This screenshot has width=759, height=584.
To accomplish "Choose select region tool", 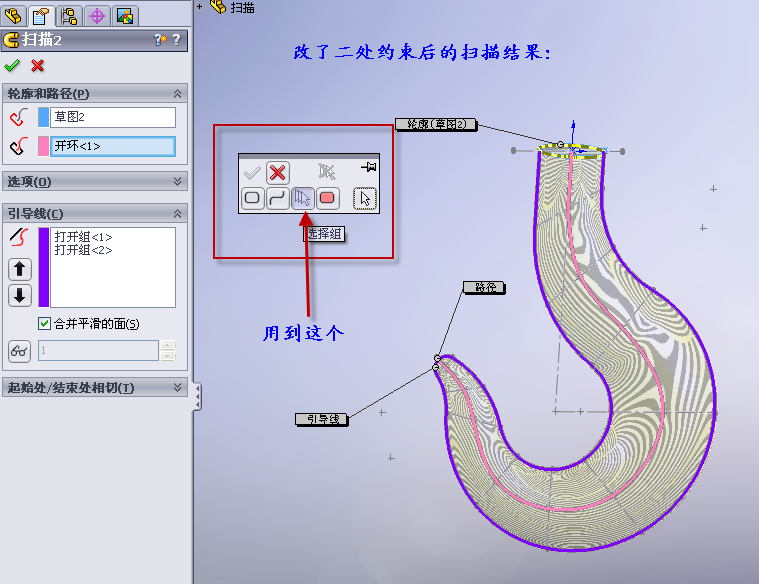I will (327, 198).
